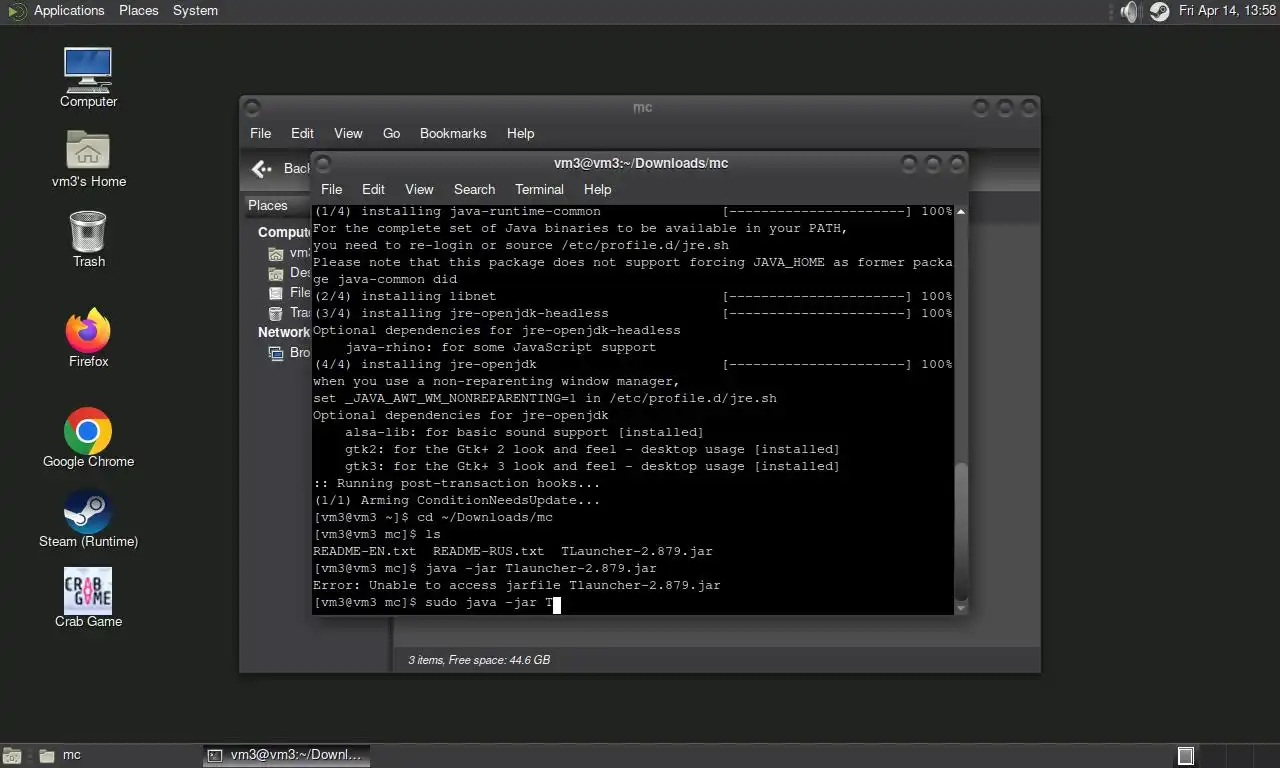Open the Applications menu
This screenshot has height=768, width=1280.
69,11
